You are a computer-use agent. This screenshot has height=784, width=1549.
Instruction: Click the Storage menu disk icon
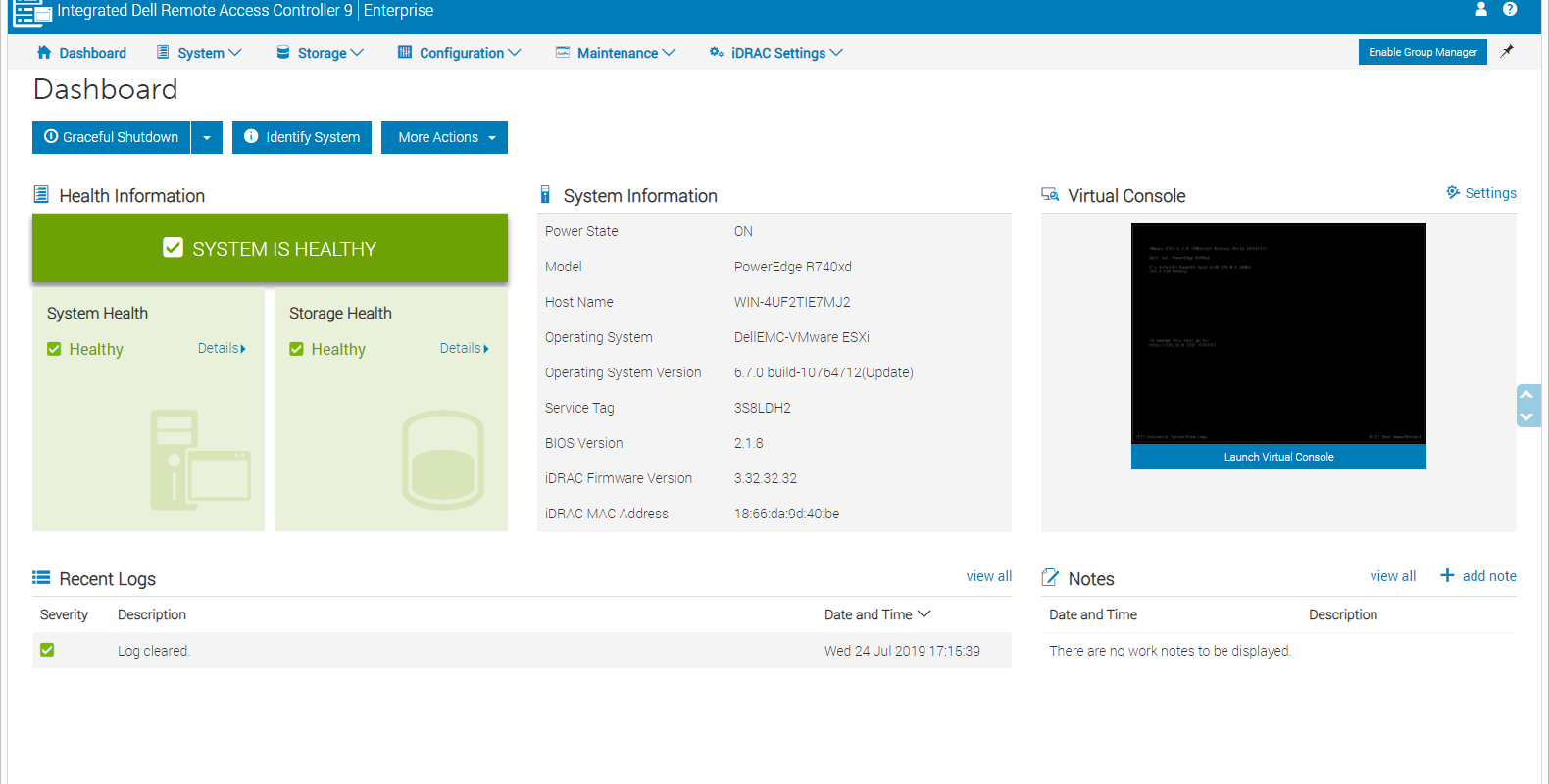282,52
